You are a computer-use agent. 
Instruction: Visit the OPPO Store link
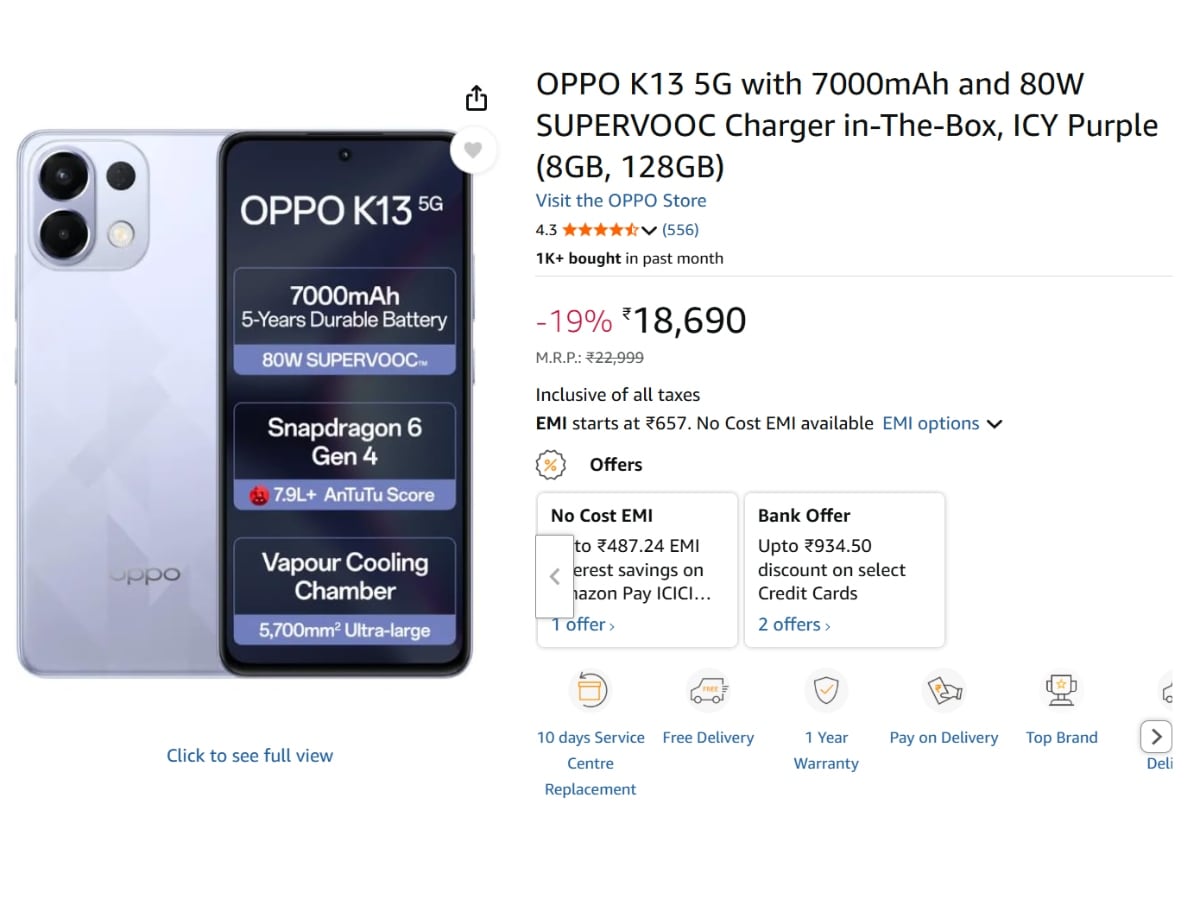click(x=621, y=200)
